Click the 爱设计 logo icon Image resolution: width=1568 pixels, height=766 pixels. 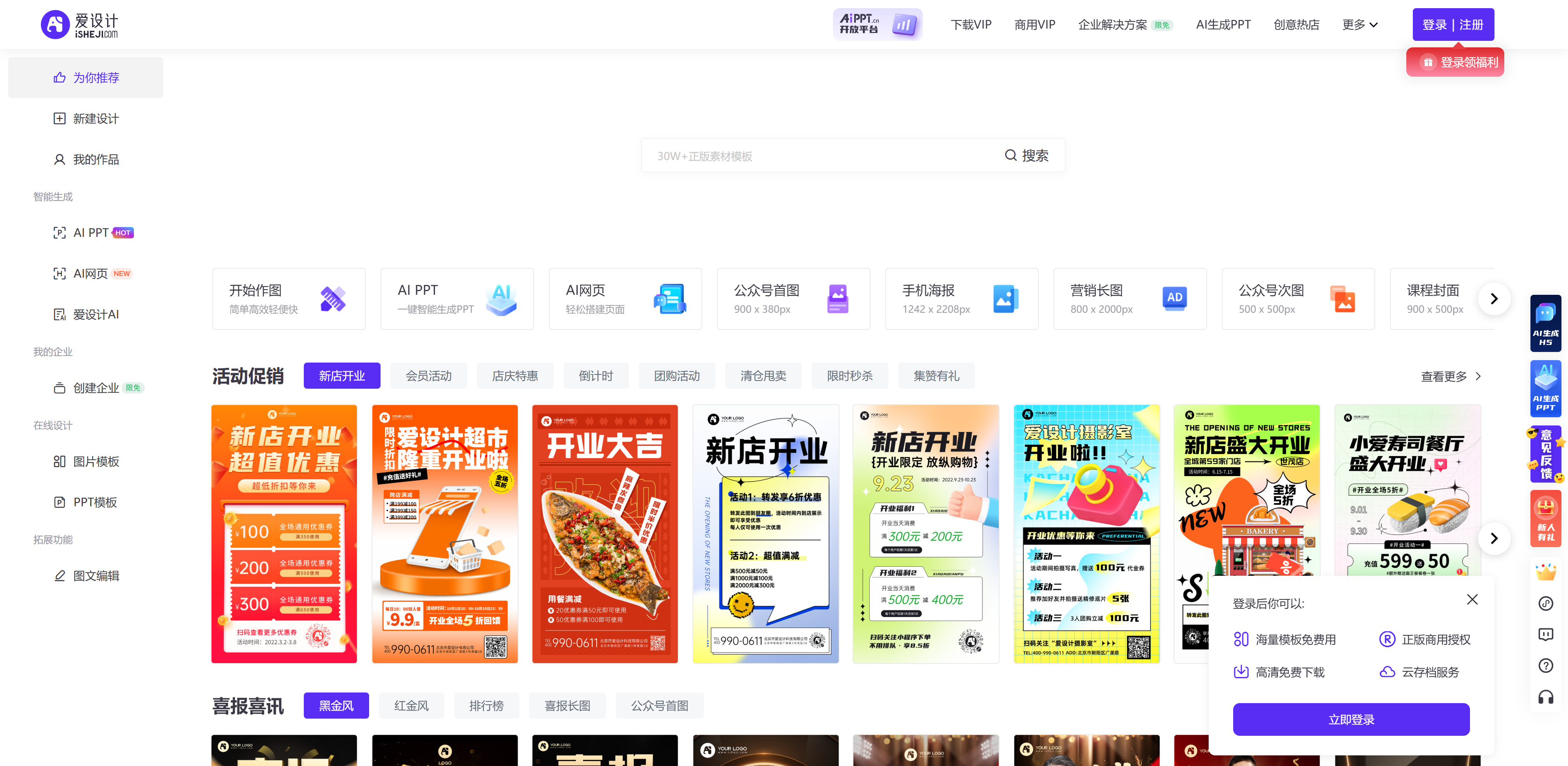click(56, 24)
